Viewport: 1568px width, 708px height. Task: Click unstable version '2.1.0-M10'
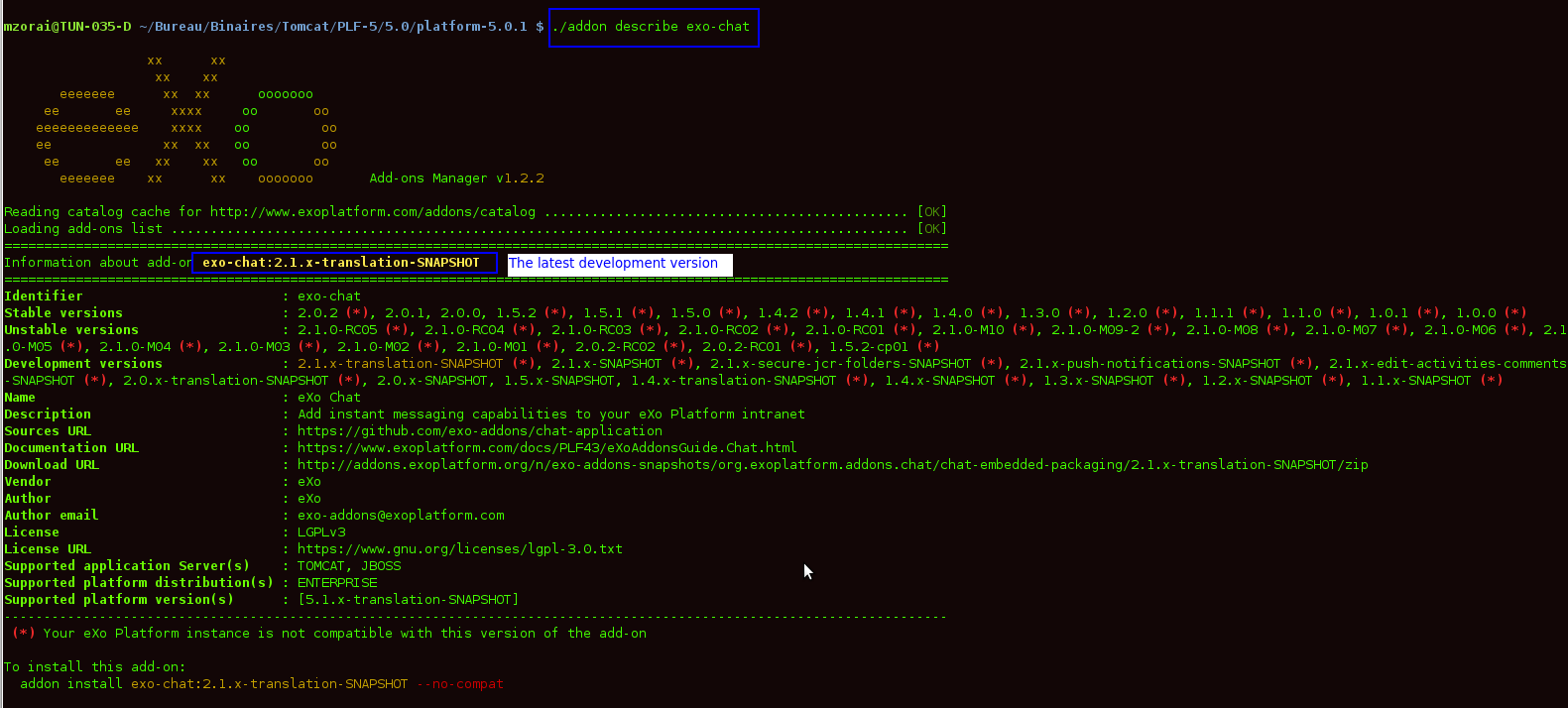[x=968, y=330]
